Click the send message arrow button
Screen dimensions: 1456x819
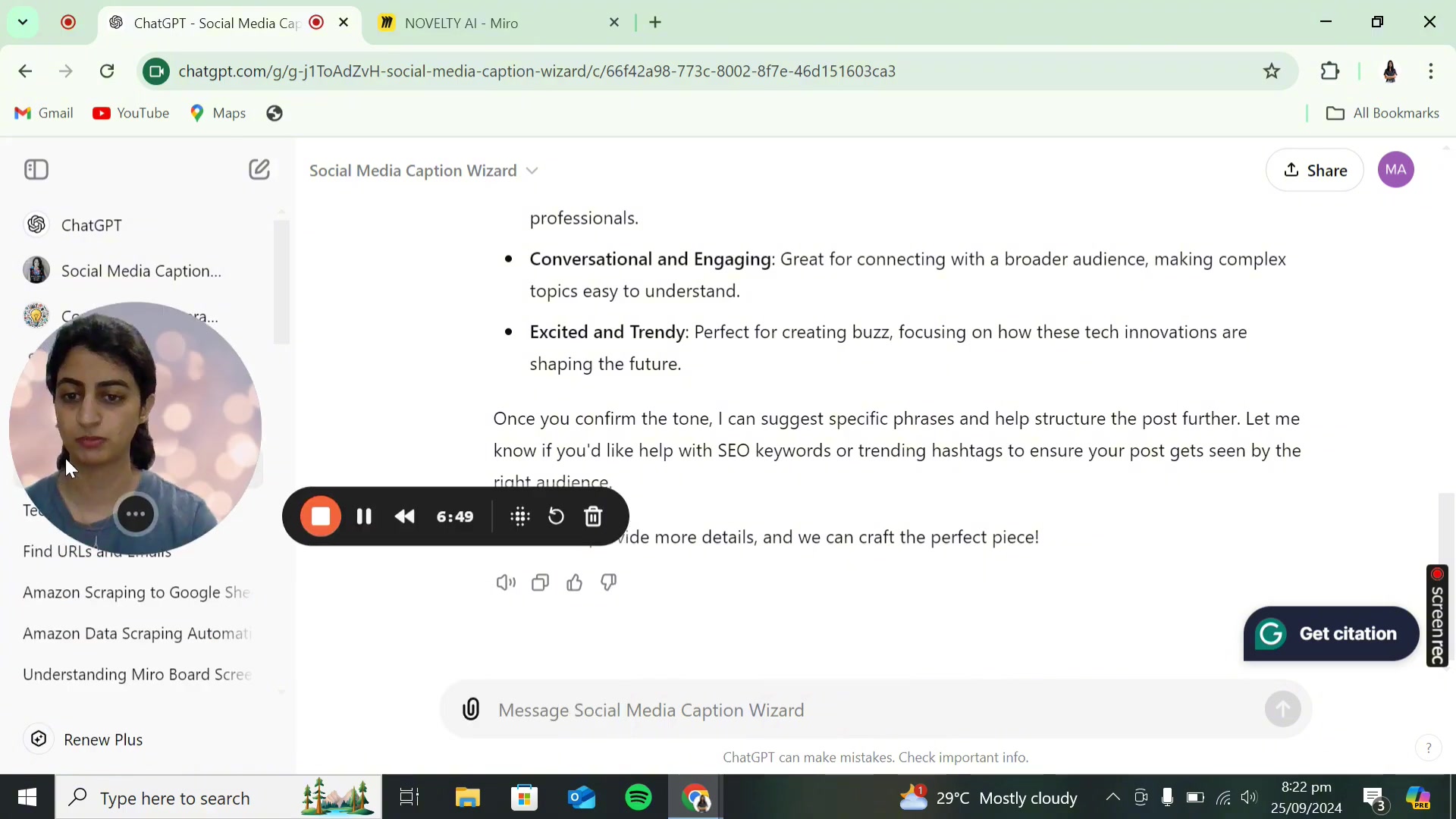click(1282, 709)
